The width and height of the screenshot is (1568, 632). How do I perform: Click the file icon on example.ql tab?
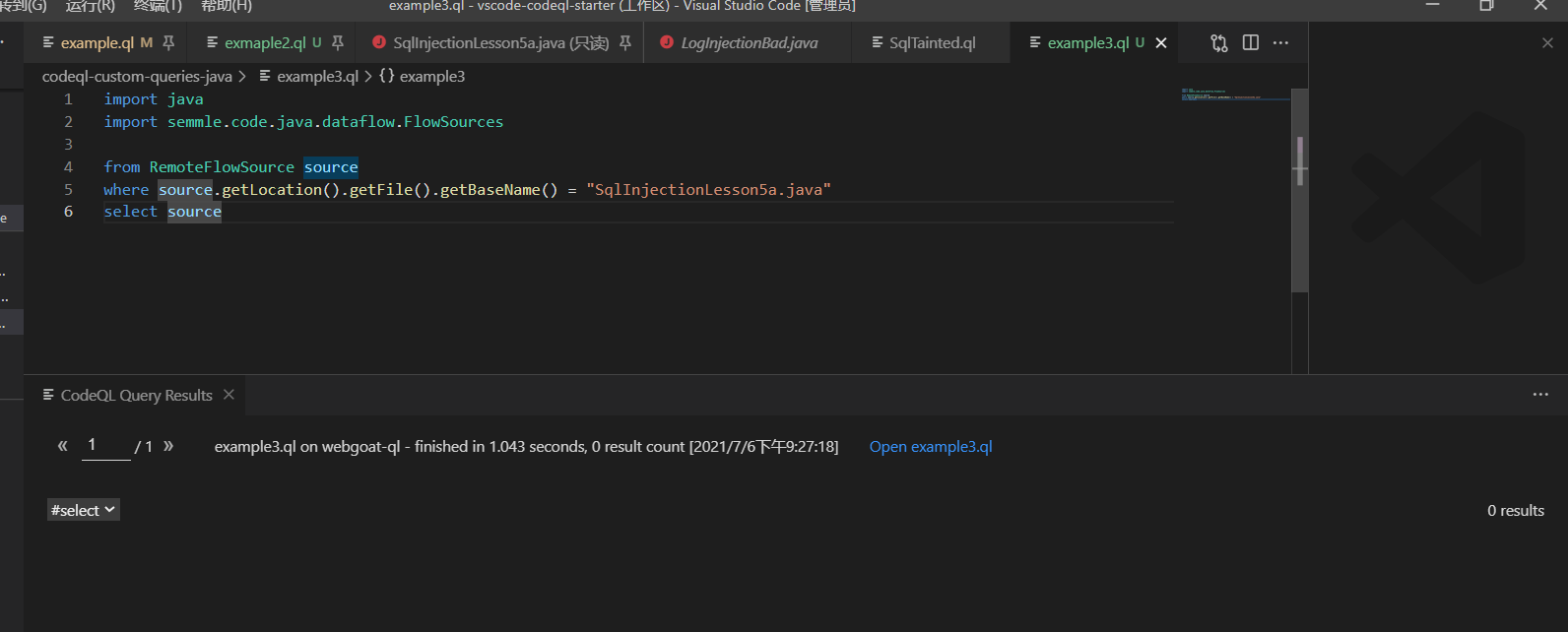(48, 43)
